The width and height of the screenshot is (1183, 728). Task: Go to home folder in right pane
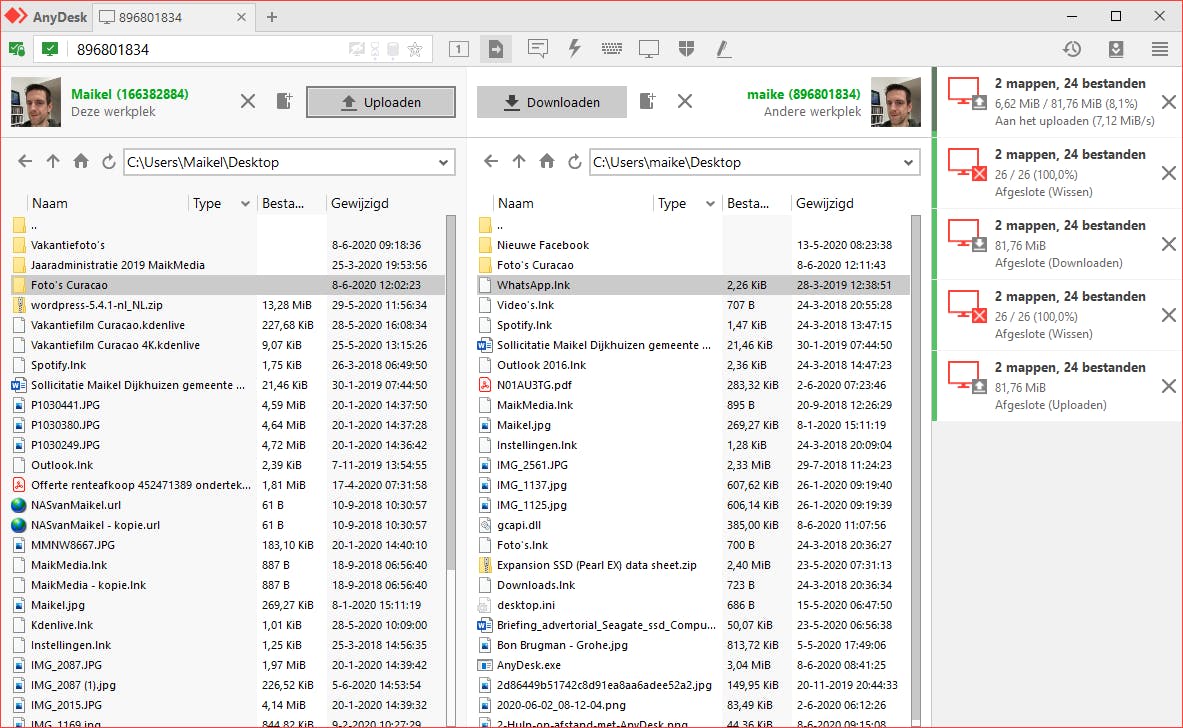(546, 162)
